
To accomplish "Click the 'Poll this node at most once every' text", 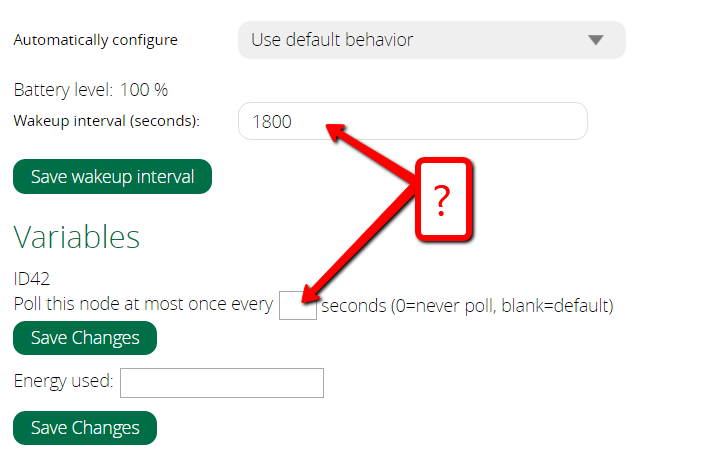I will pyautogui.click(x=143, y=305).
